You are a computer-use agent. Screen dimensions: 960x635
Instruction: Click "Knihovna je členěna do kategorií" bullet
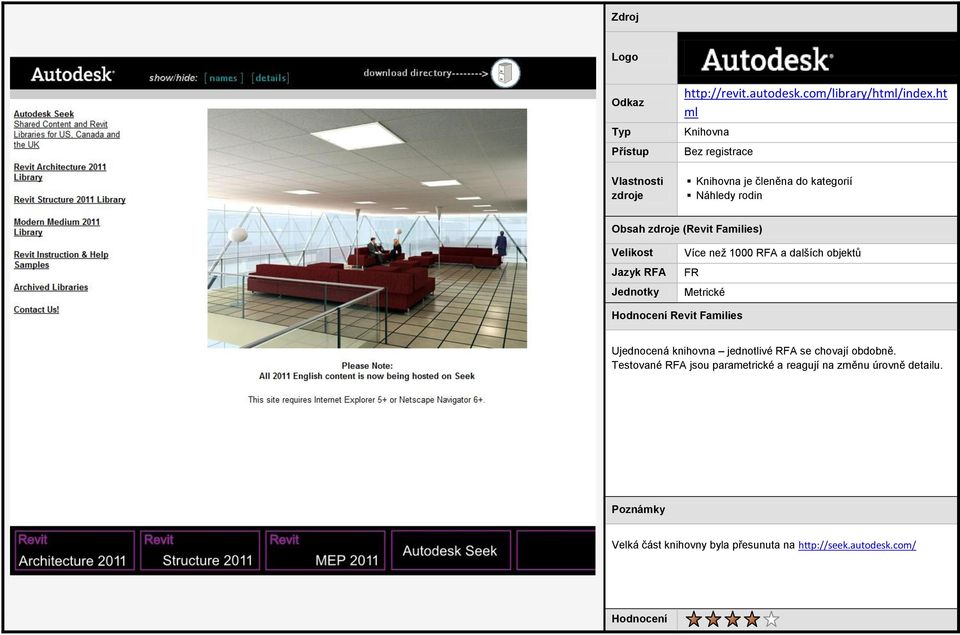click(x=774, y=181)
